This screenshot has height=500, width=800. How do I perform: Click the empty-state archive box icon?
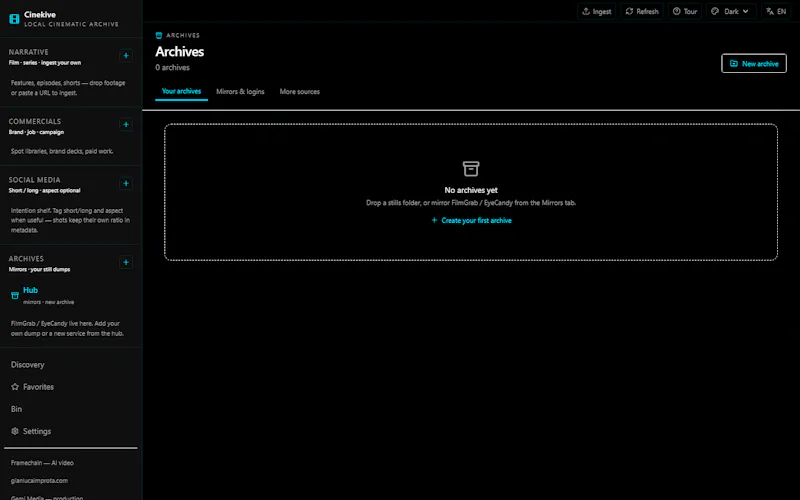click(x=471, y=168)
